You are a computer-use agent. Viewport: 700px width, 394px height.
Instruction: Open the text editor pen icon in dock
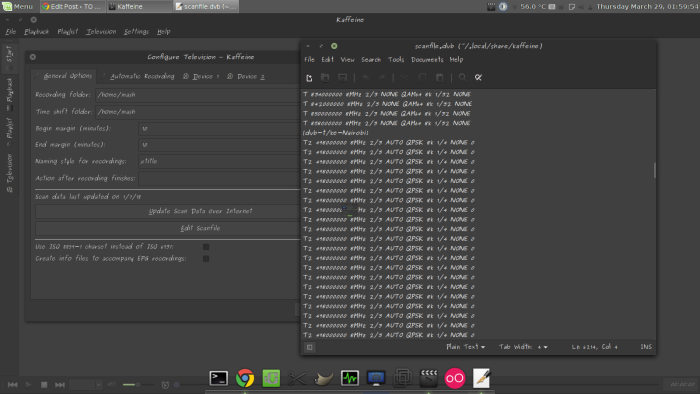point(481,378)
